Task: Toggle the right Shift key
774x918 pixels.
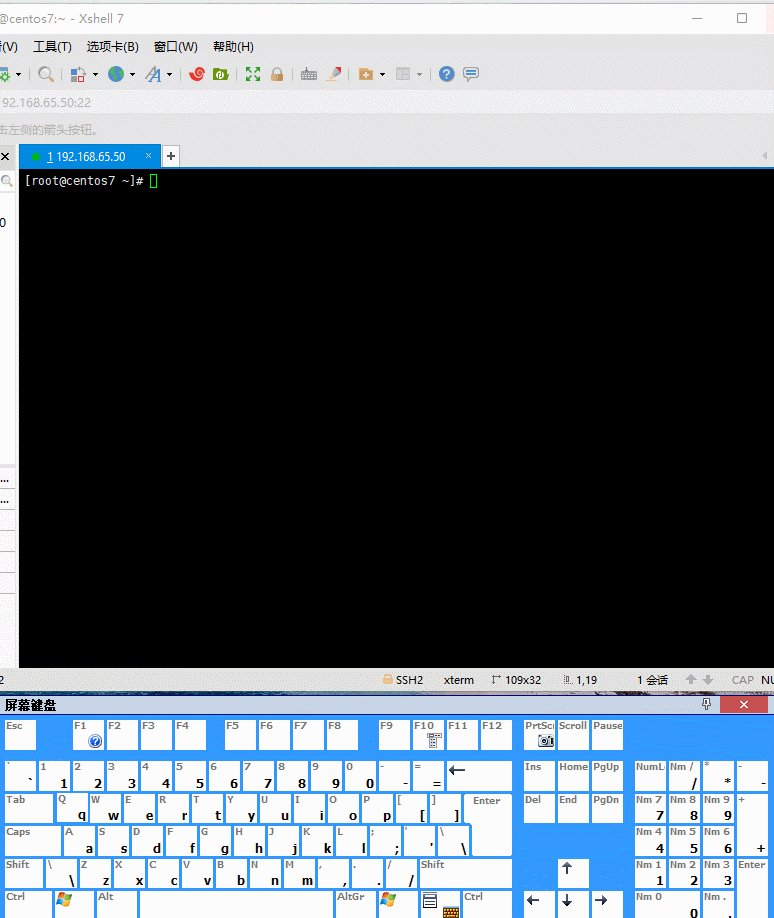Action: click(465, 873)
